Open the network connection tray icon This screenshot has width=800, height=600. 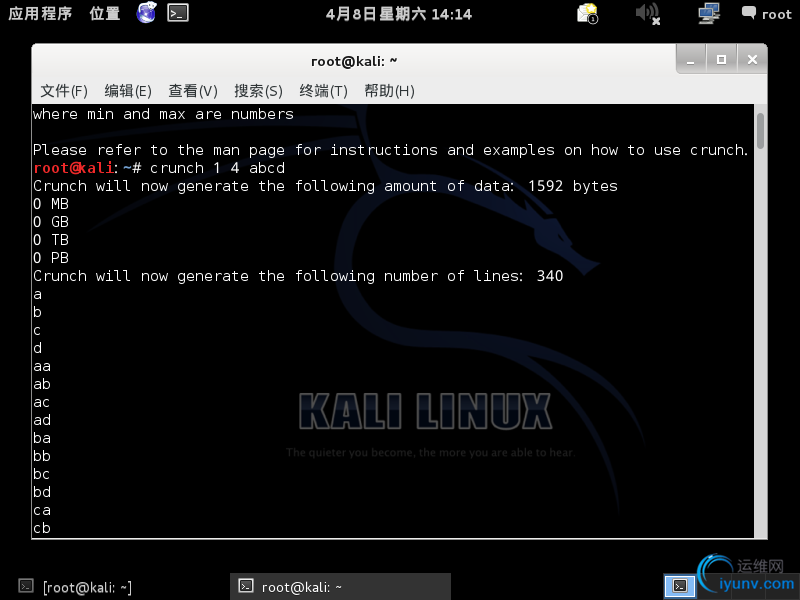[x=709, y=13]
